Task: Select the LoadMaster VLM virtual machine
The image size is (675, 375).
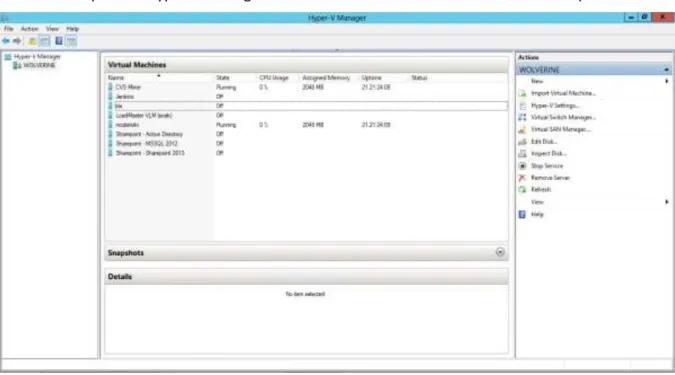Action: click(x=307, y=115)
